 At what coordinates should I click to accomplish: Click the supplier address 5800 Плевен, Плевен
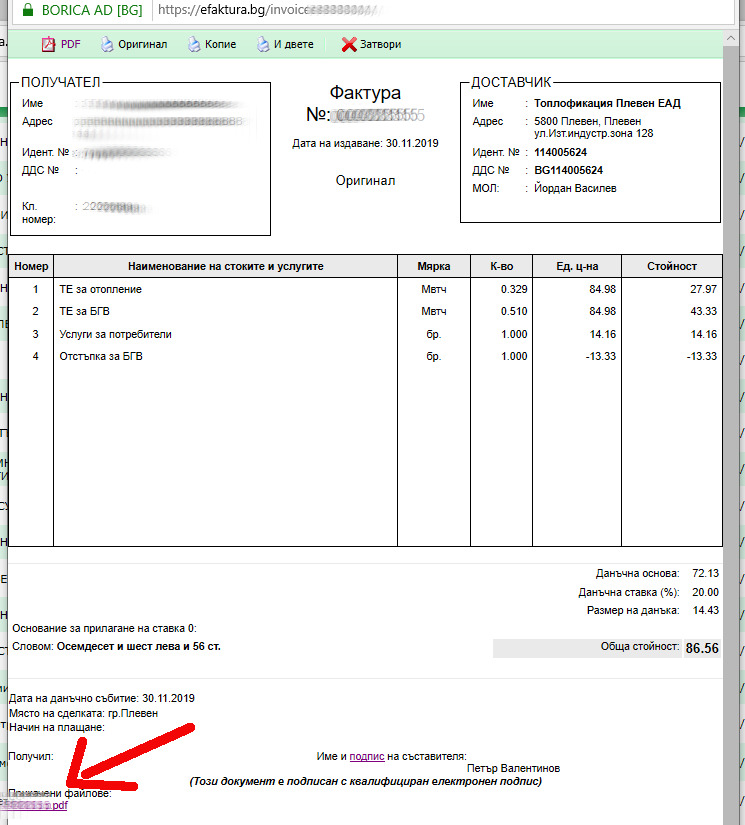587,121
